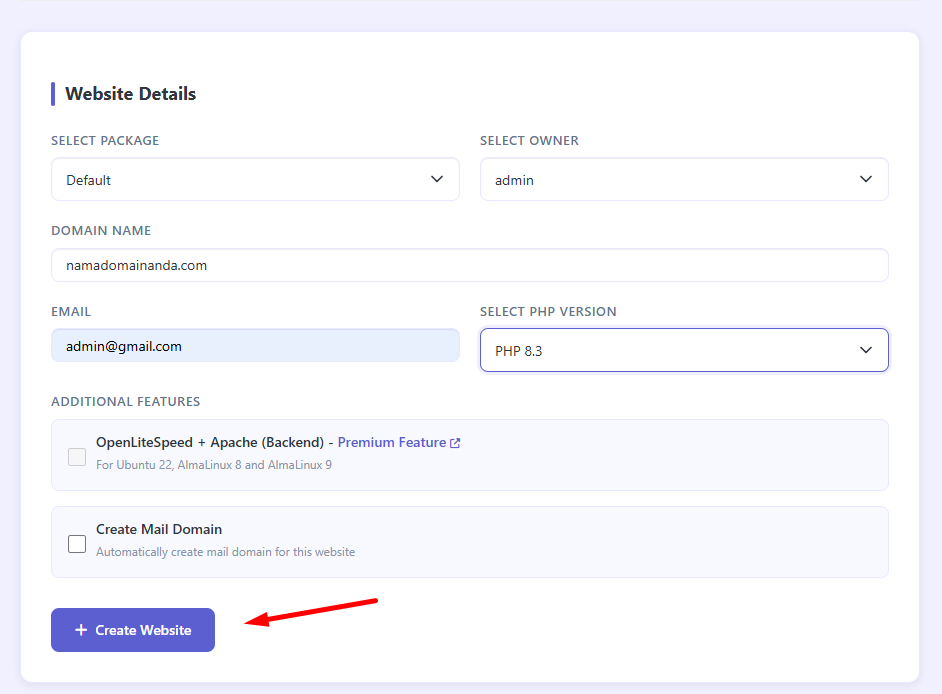Click the mail domain description text
Viewport: 942px width, 694px height.
pyautogui.click(x=225, y=552)
